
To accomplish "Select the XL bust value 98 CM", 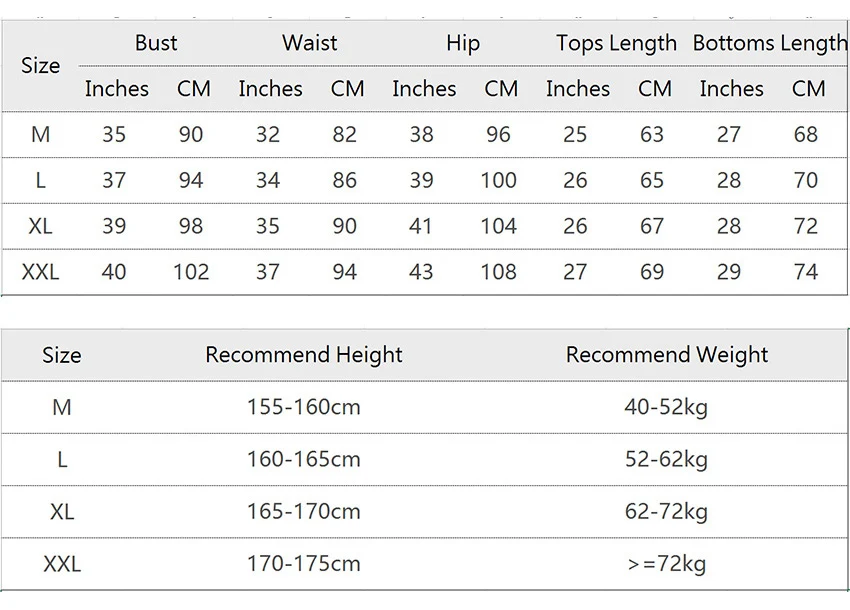I will pos(191,226).
